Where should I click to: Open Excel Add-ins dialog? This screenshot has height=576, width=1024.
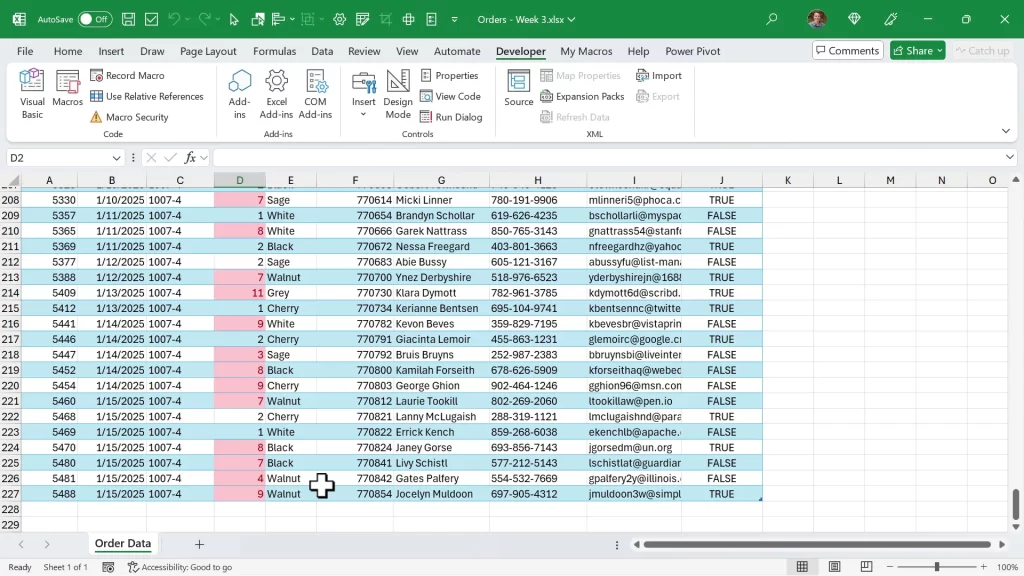pos(276,94)
